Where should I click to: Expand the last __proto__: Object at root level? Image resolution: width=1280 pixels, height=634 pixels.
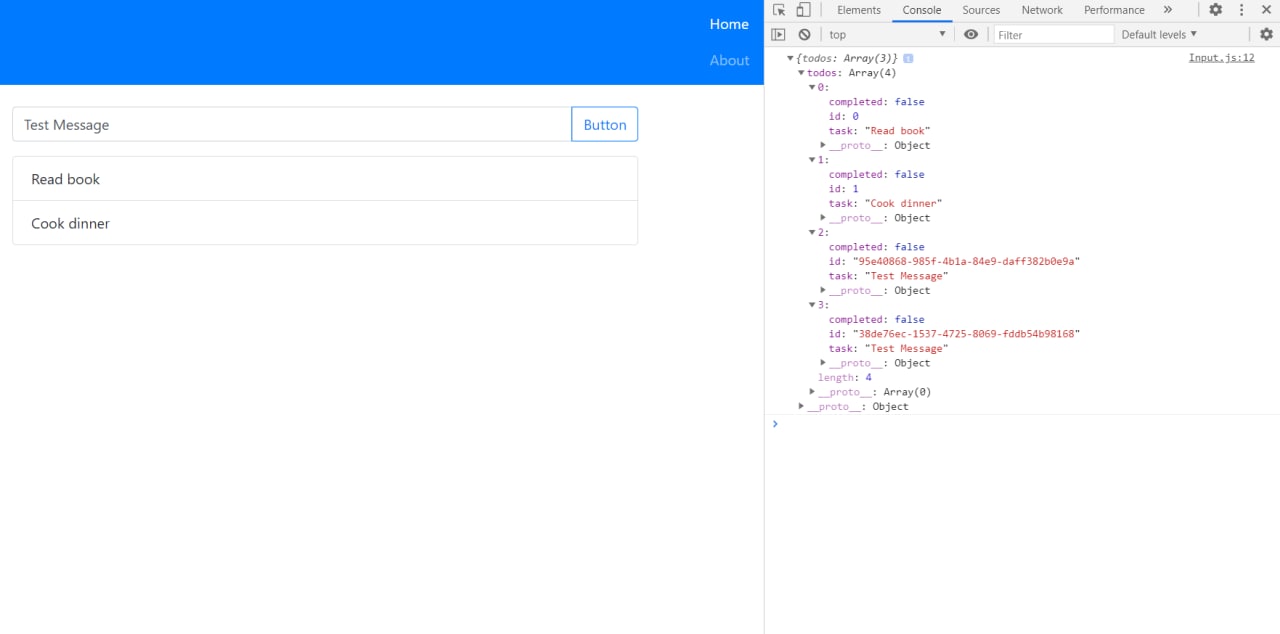(x=802, y=407)
